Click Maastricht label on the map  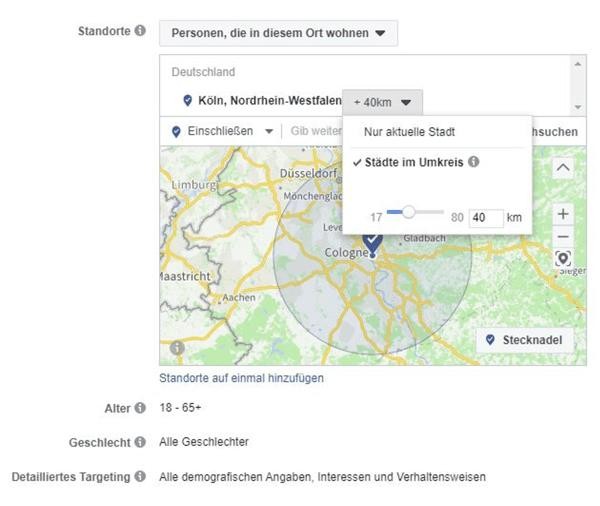pos(186,276)
